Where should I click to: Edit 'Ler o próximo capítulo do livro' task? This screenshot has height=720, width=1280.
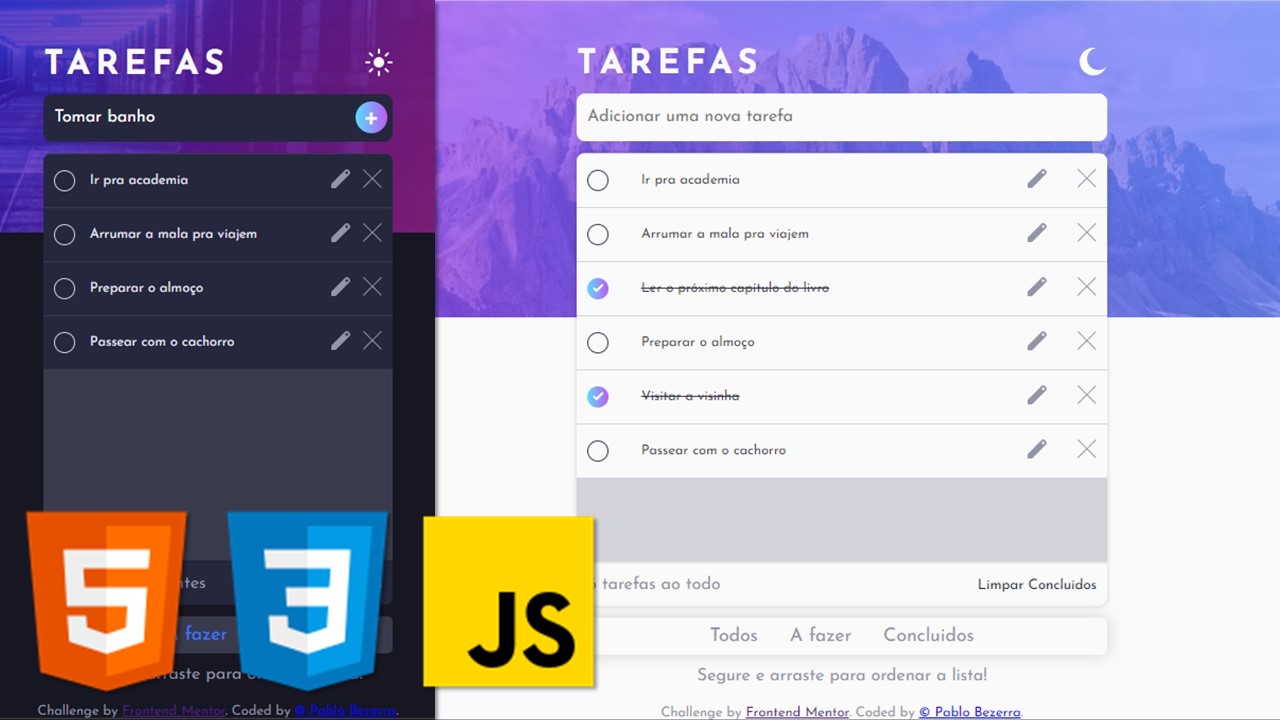(1037, 287)
